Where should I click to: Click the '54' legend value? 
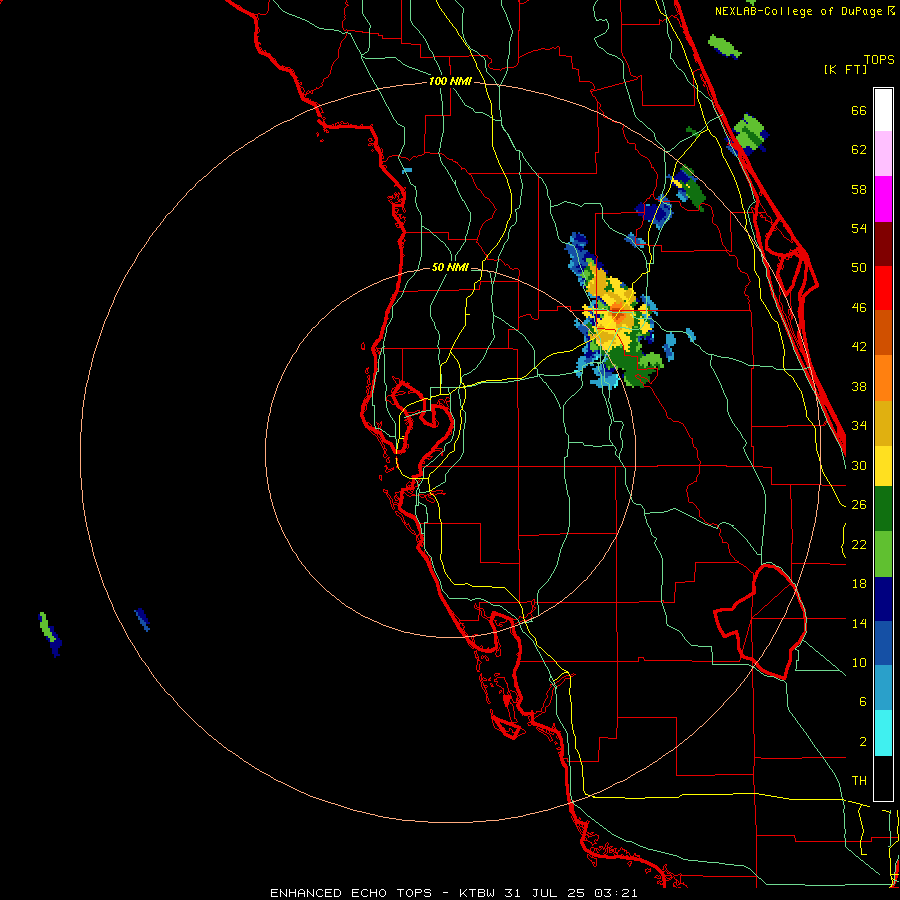(x=859, y=228)
